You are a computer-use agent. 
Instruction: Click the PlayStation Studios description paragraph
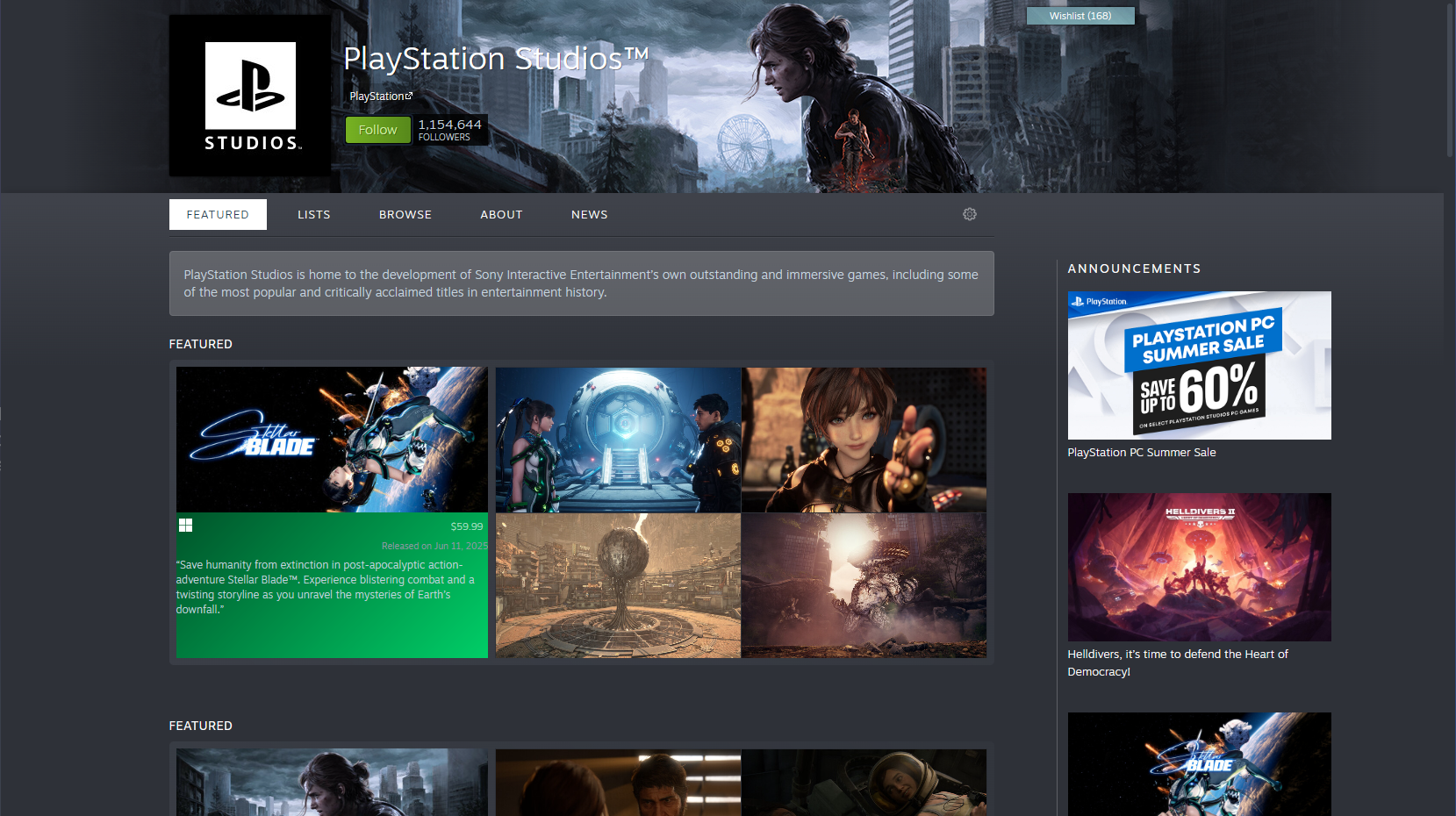click(581, 283)
